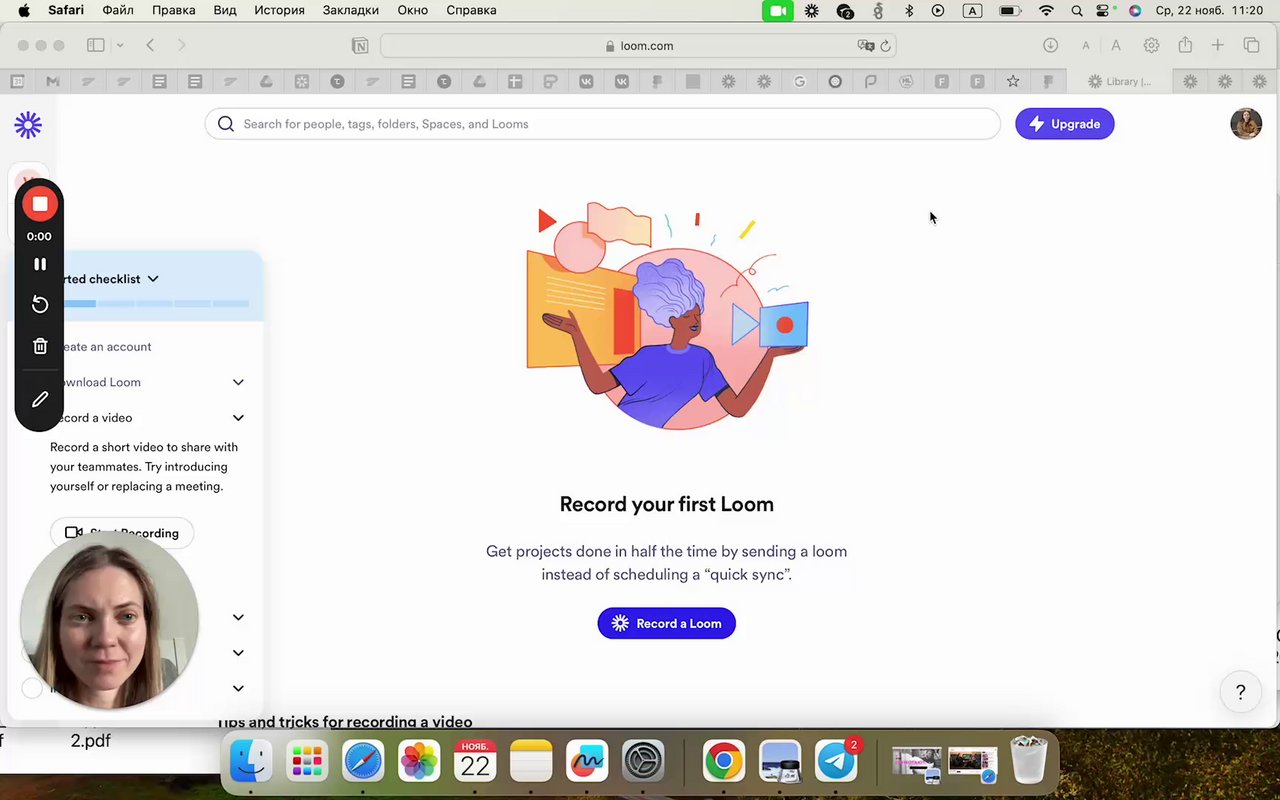Pause the Loom recording
The image size is (1280, 800).
tap(40, 264)
